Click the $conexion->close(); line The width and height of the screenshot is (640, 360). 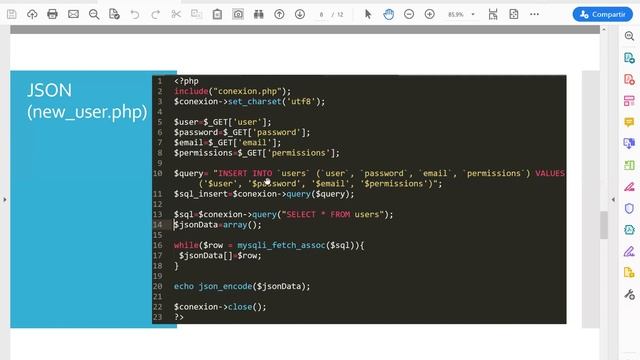(x=220, y=307)
